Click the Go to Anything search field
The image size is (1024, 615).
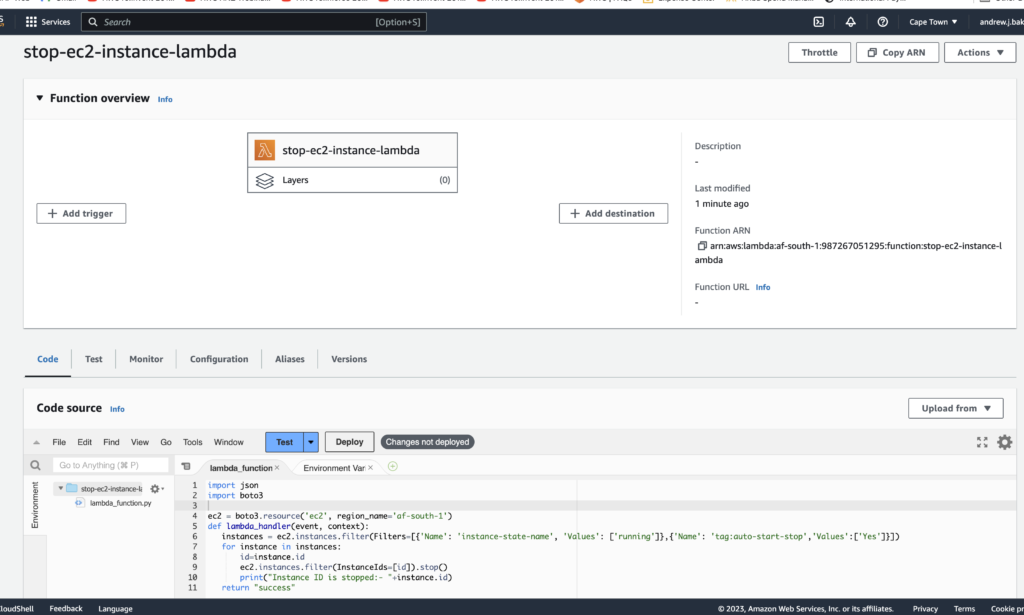[110, 466]
